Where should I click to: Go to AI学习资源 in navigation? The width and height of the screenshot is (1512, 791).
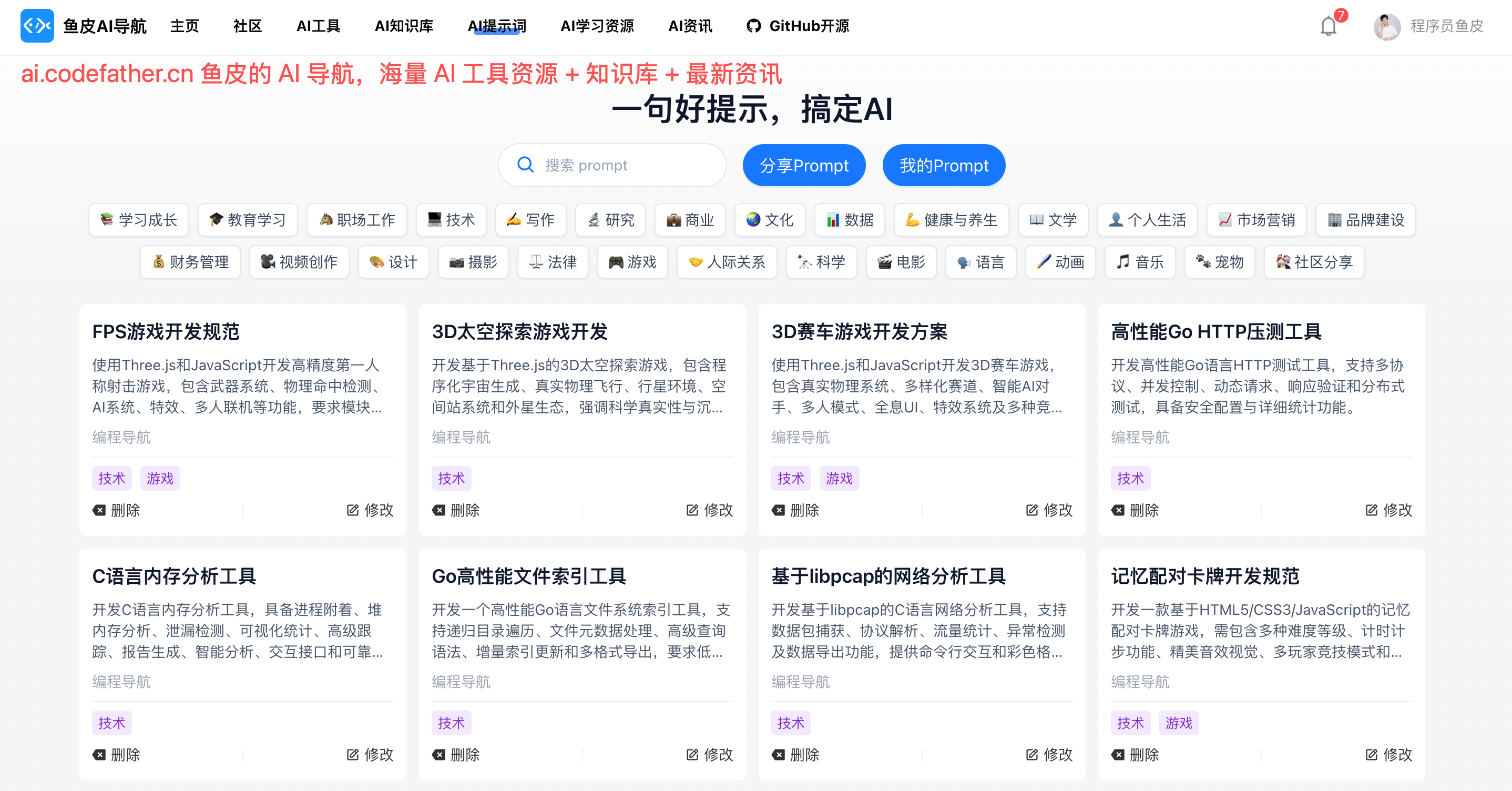point(597,26)
